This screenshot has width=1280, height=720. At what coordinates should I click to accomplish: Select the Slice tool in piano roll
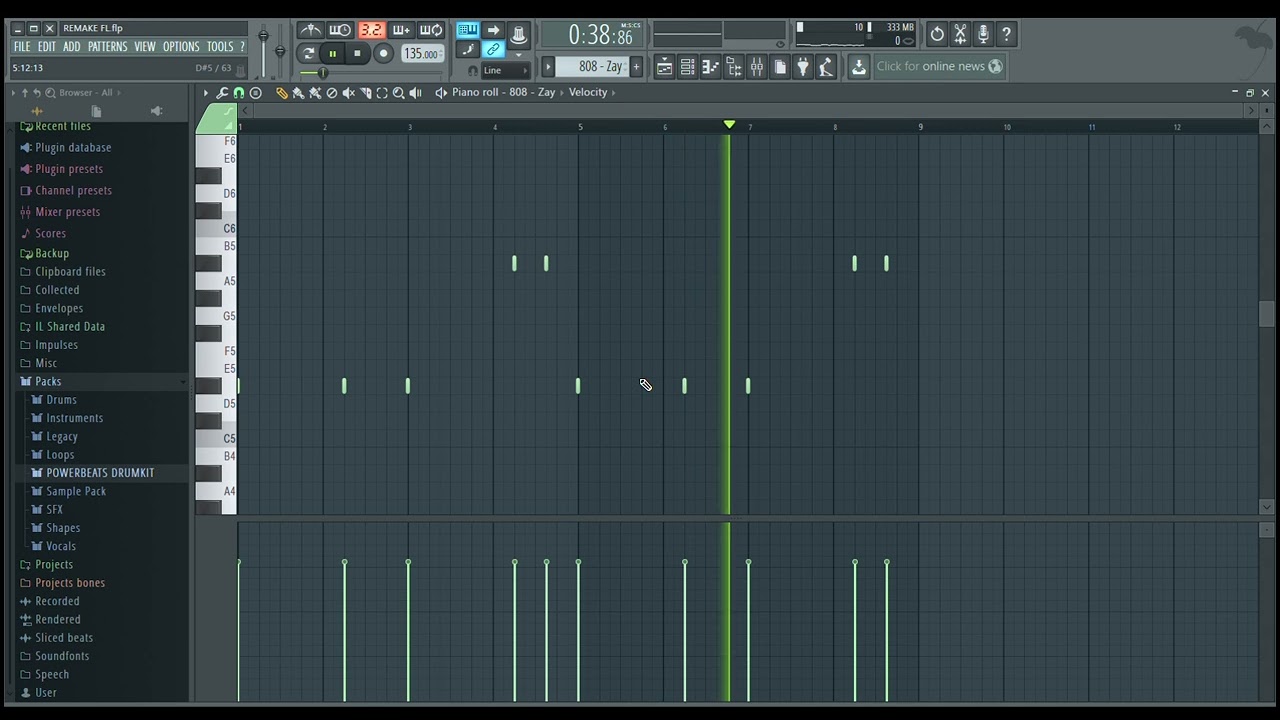366,93
